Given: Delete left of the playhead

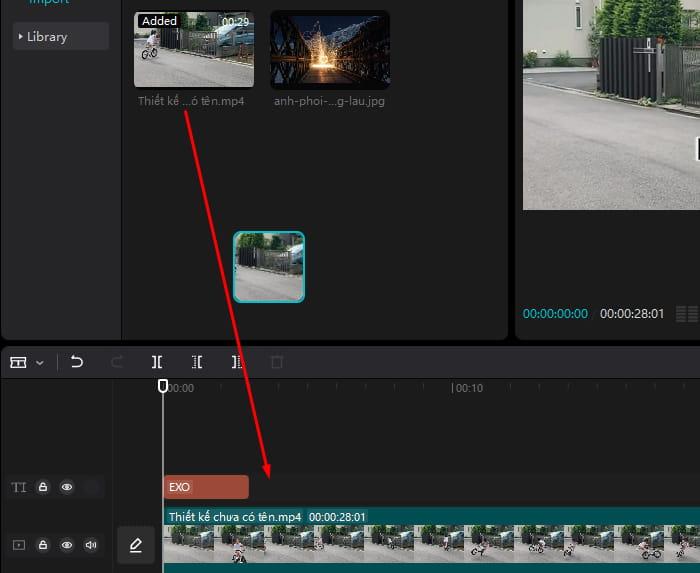Looking at the screenshot, I should (197, 362).
